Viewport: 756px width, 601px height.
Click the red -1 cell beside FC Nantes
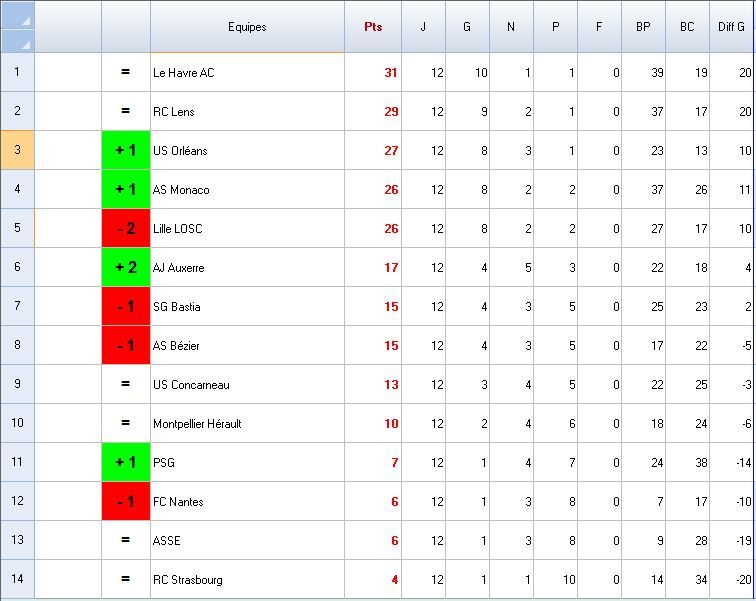126,502
